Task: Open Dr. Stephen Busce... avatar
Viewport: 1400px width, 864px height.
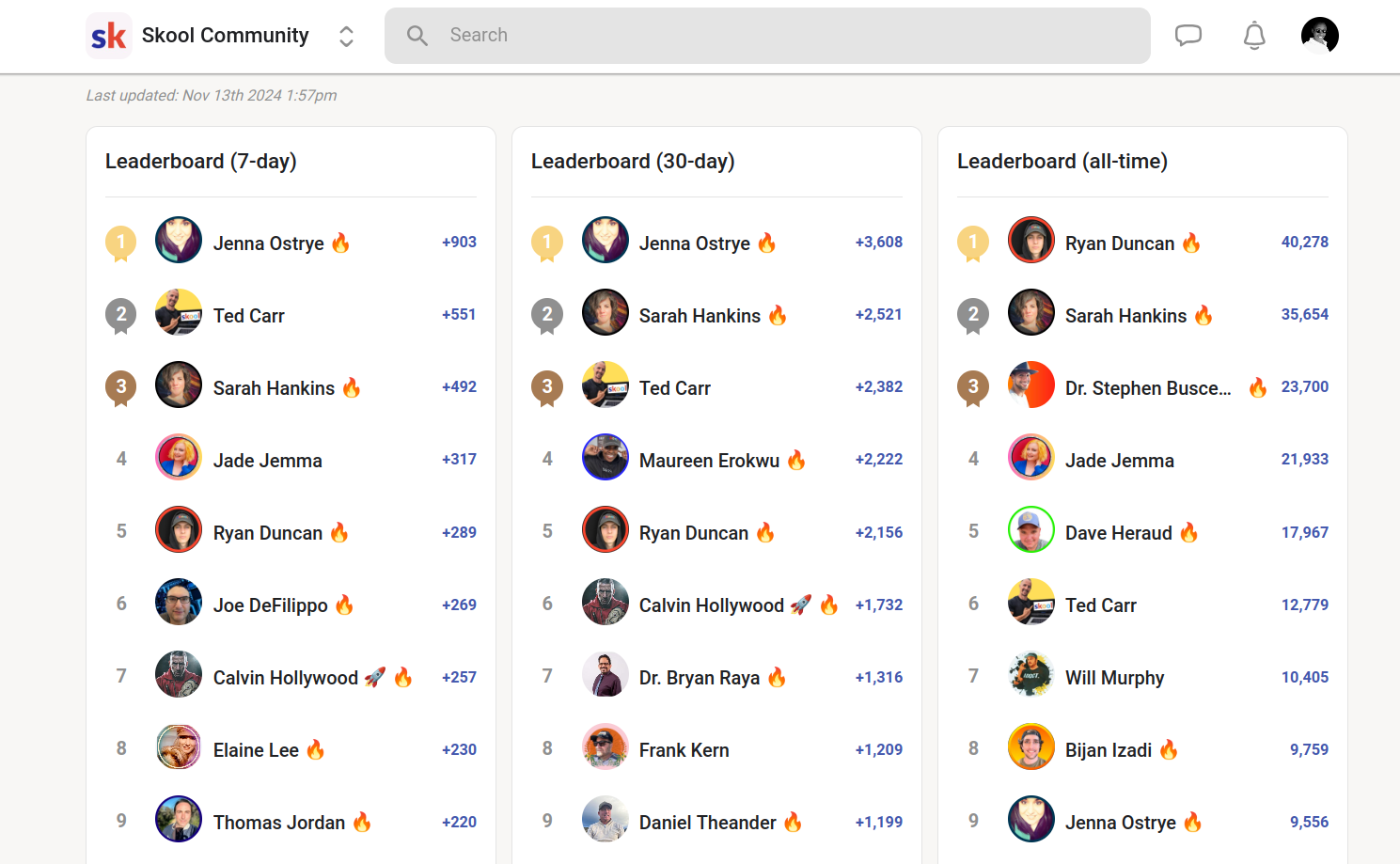Action: pos(1031,385)
